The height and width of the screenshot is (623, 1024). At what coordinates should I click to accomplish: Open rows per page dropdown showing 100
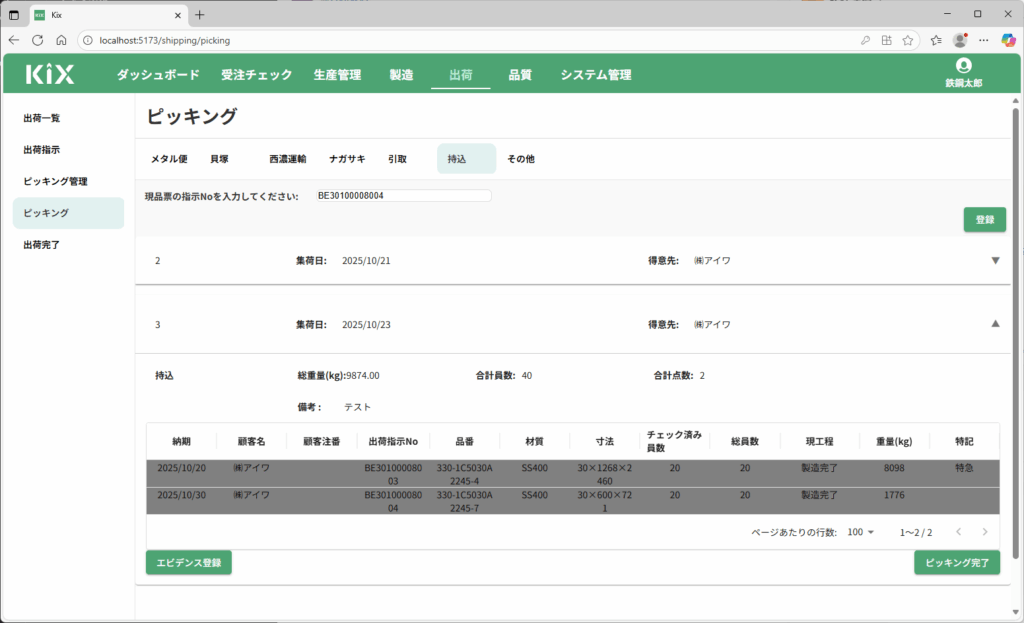pyautogui.click(x=861, y=532)
